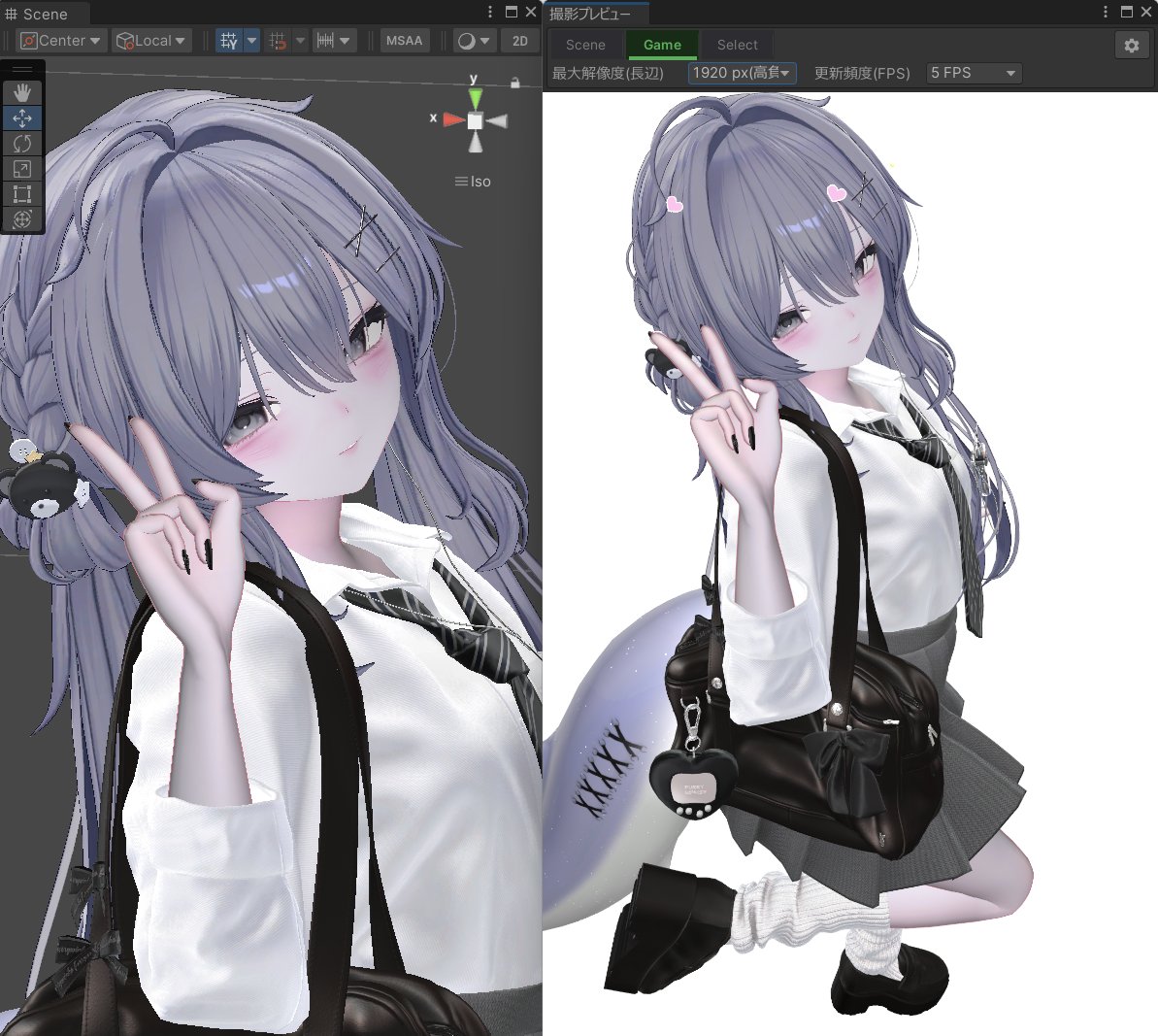Viewport: 1158px width, 1036px height.
Task: Select the Scale tool
Action: point(22,169)
